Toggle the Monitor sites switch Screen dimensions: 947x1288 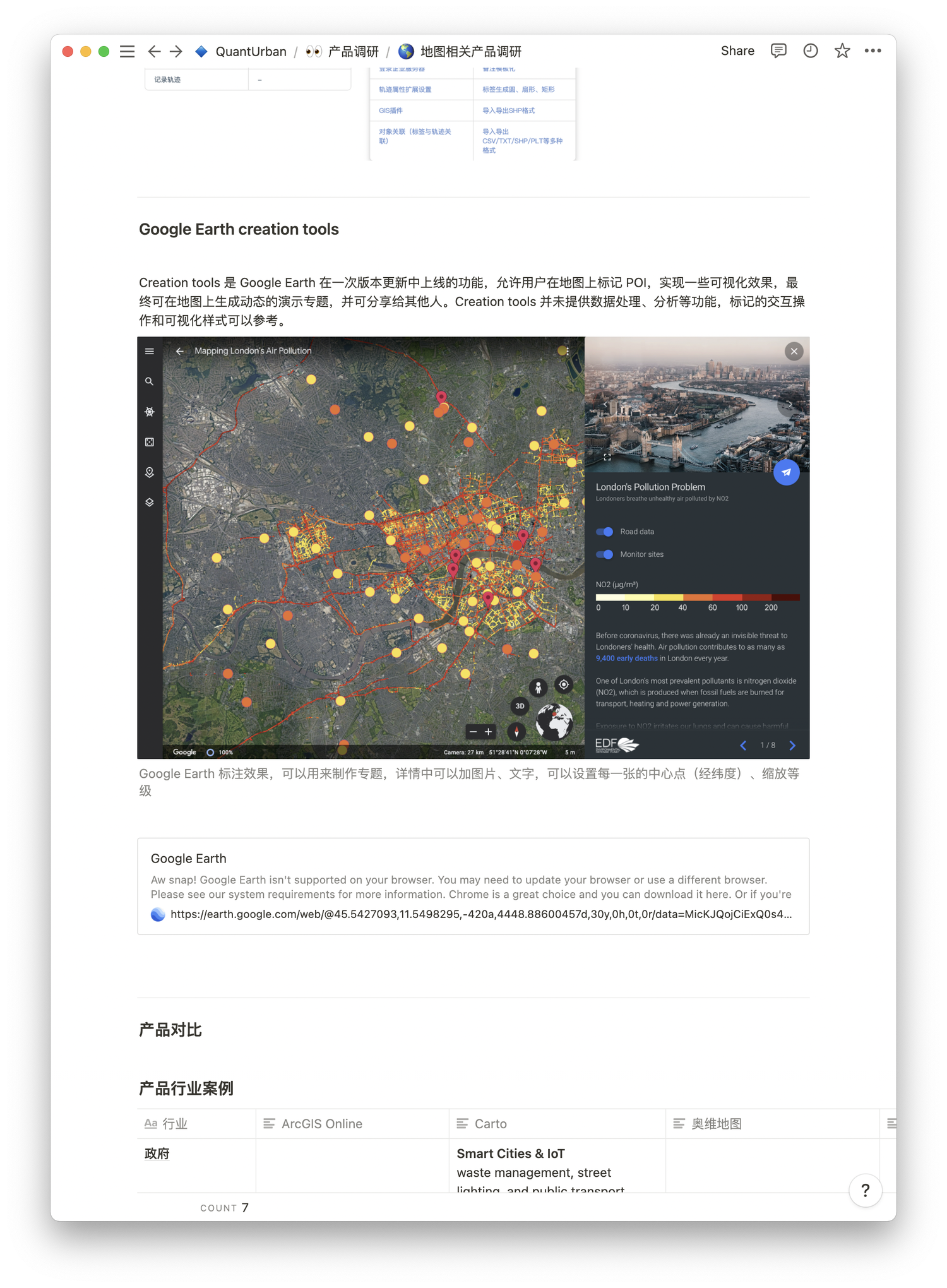click(x=605, y=554)
